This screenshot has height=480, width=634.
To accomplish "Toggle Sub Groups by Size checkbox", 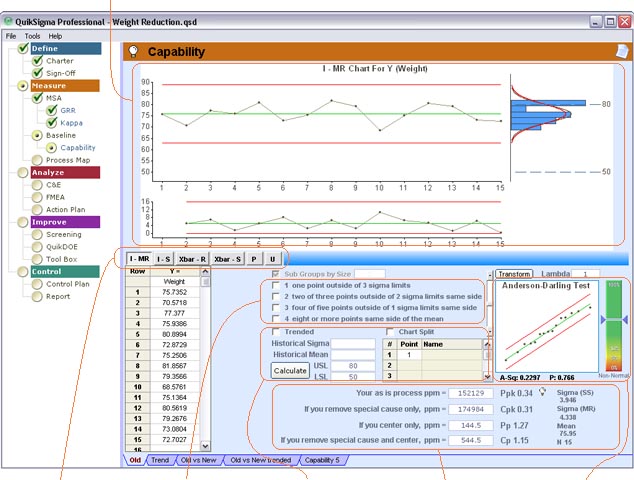I will point(276,274).
